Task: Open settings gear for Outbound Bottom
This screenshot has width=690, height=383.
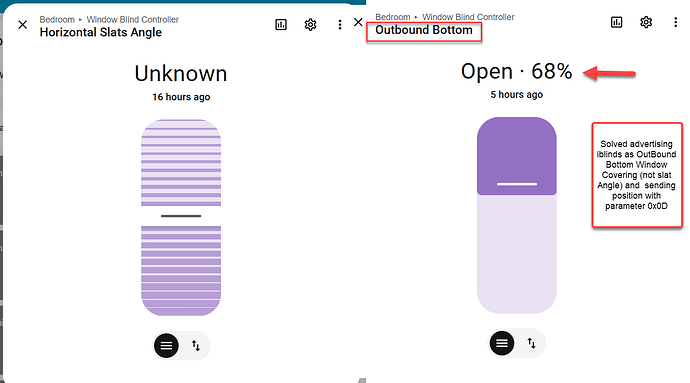Action: click(x=646, y=22)
